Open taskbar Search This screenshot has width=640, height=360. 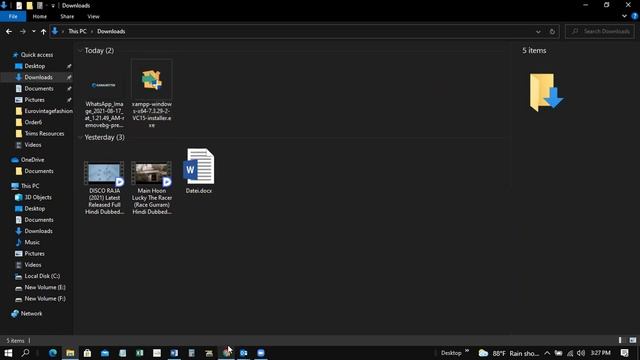click(x=25, y=353)
